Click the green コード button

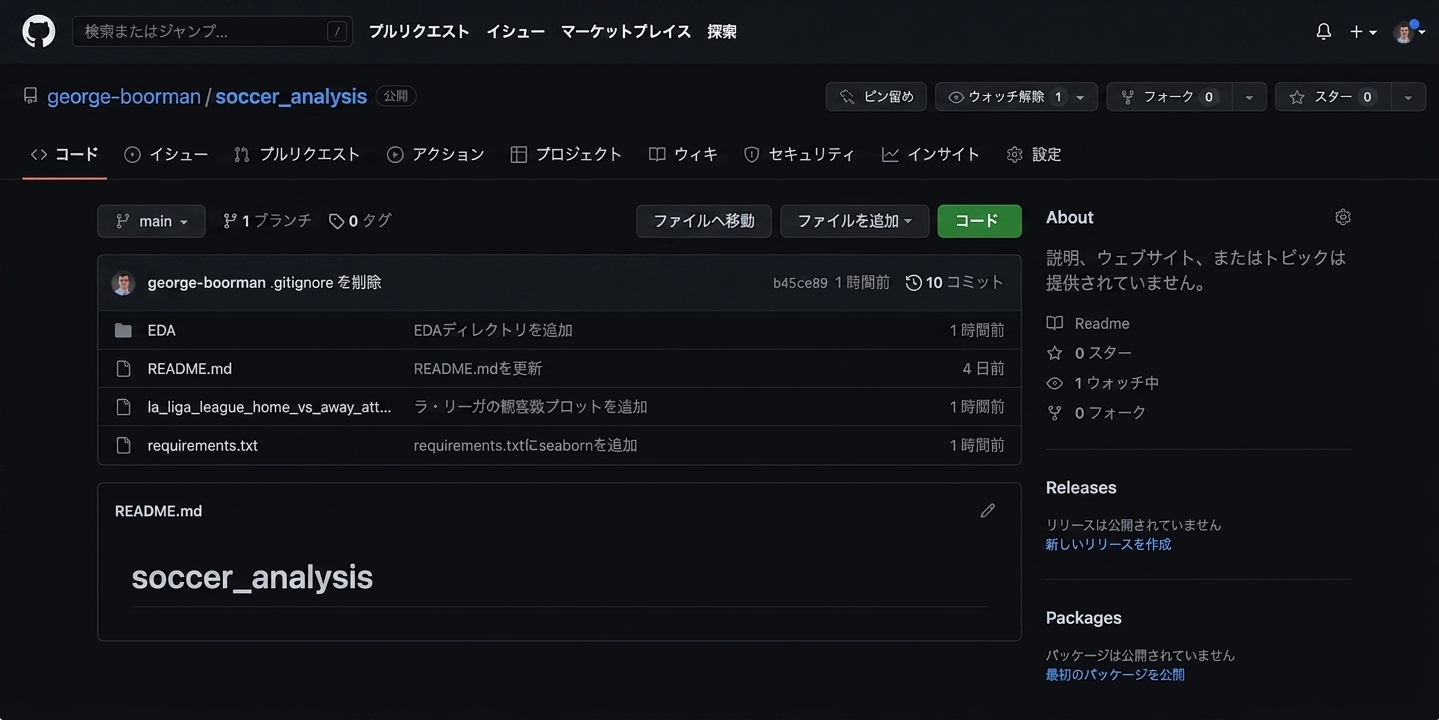pyautogui.click(x=980, y=221)
